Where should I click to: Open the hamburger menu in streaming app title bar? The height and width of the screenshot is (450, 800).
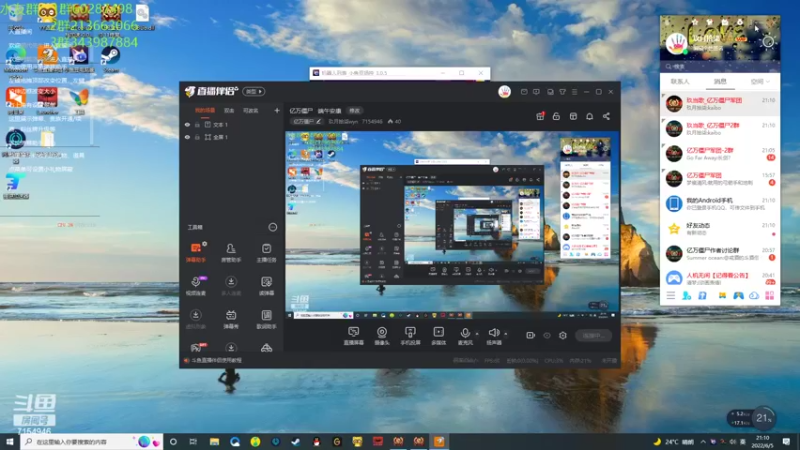574,92
